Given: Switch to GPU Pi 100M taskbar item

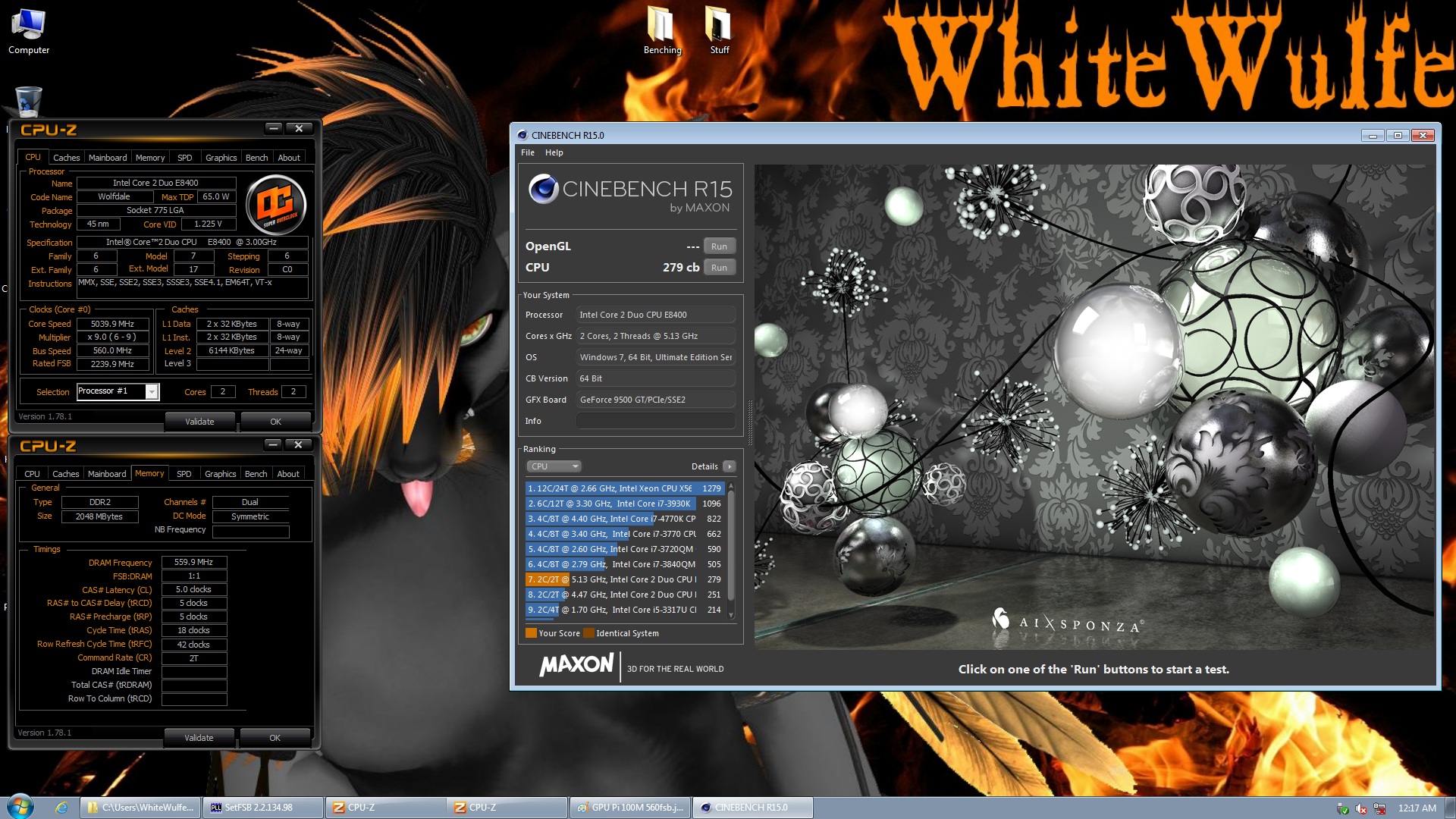Looking at the screenshot, I should click(x=630, y=808).
